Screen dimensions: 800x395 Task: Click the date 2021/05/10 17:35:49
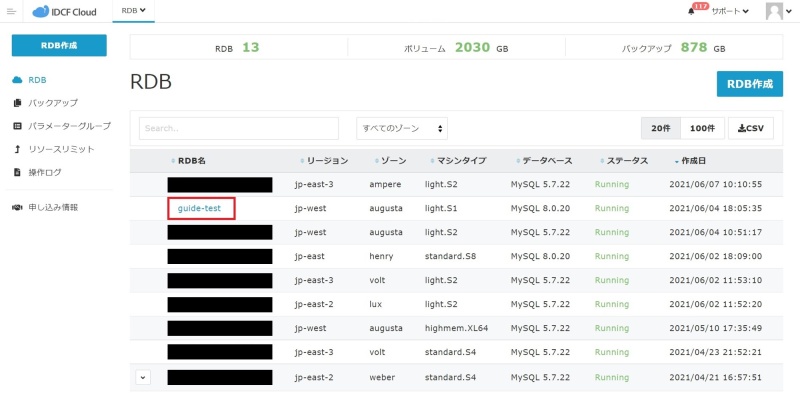715,328
